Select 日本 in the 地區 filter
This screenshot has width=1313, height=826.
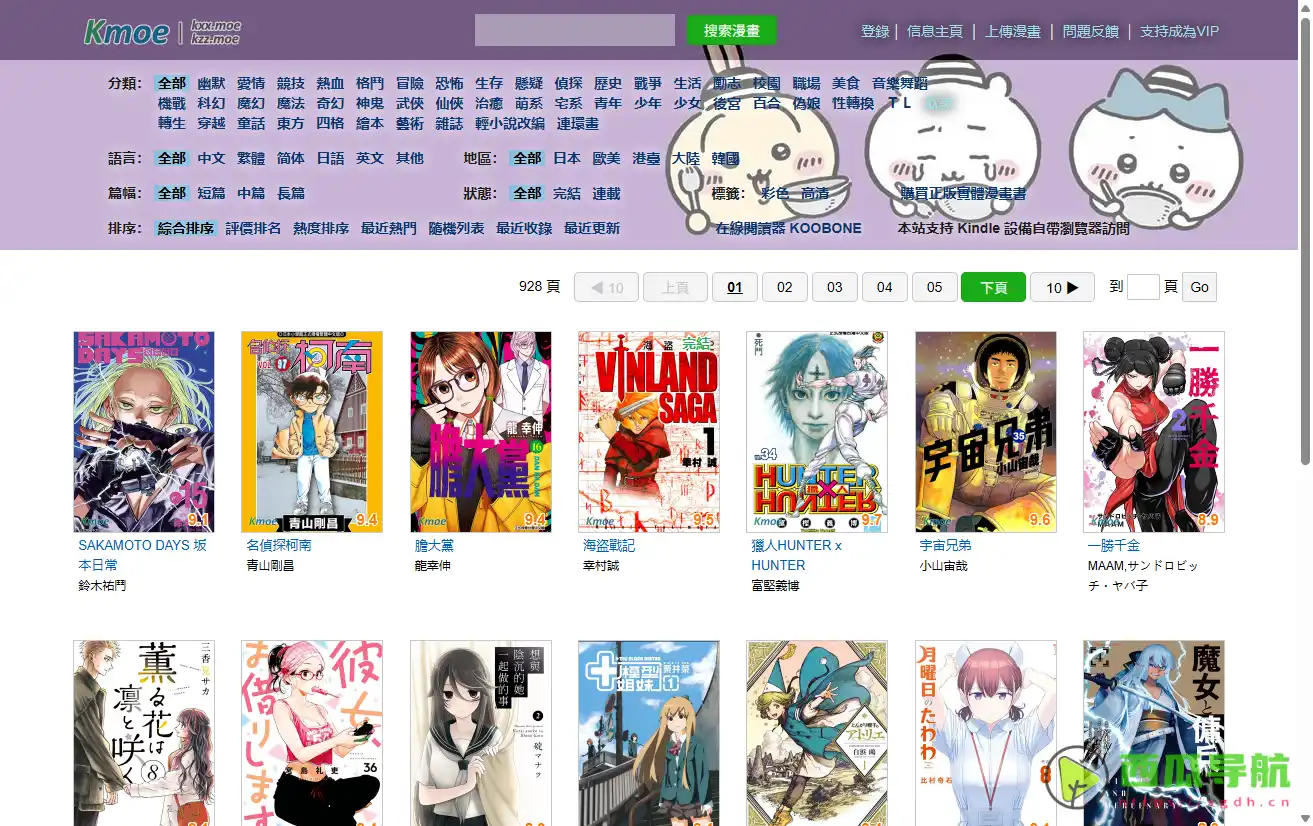[567, 158]
